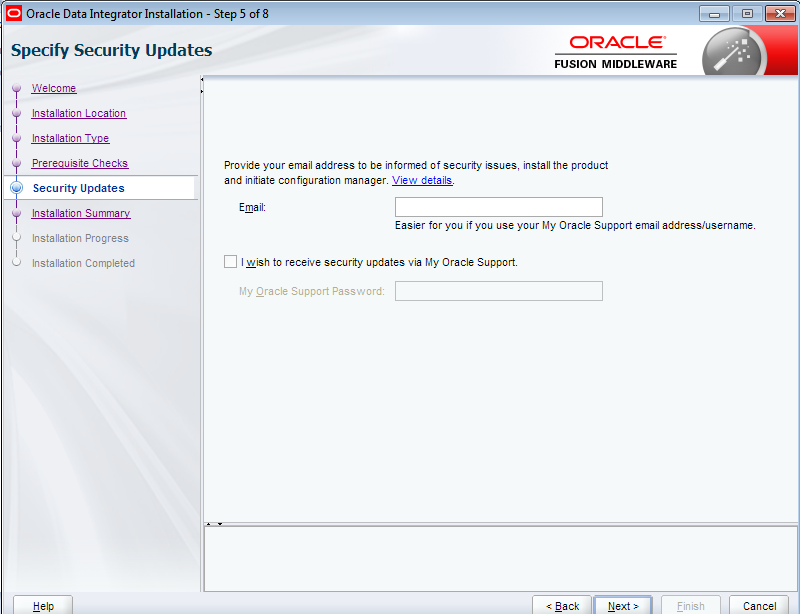Click the Specify Security Updates heading
800x614 pixels.
point(112,50)
